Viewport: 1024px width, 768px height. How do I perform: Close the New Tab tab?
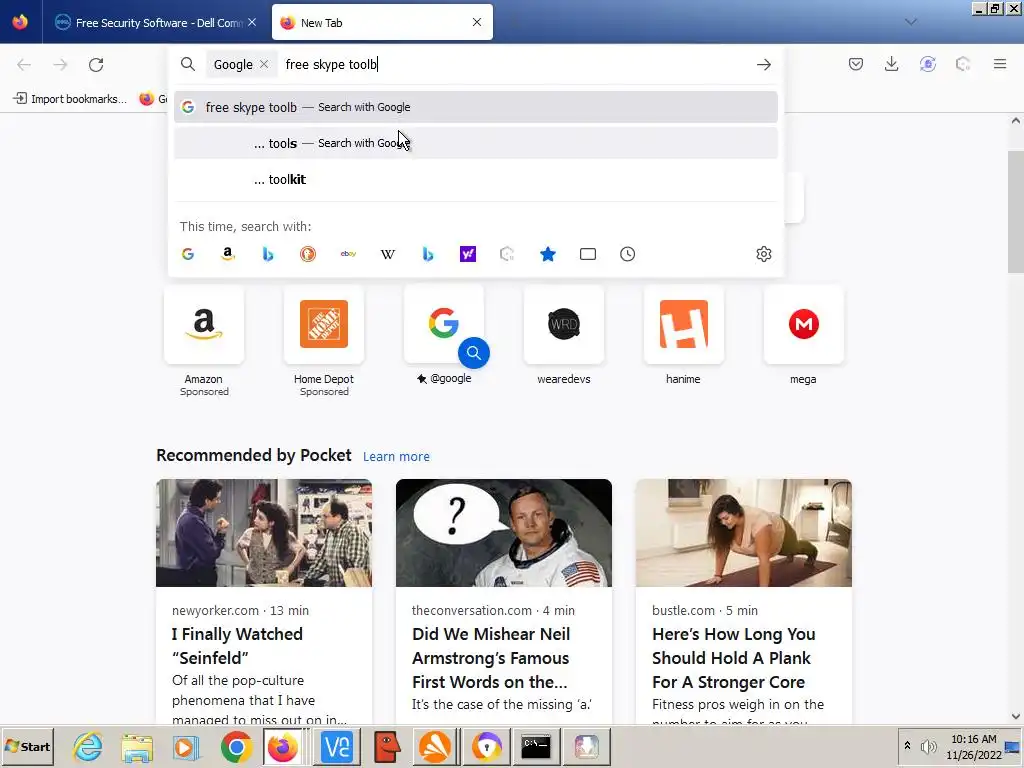(477, 22)
